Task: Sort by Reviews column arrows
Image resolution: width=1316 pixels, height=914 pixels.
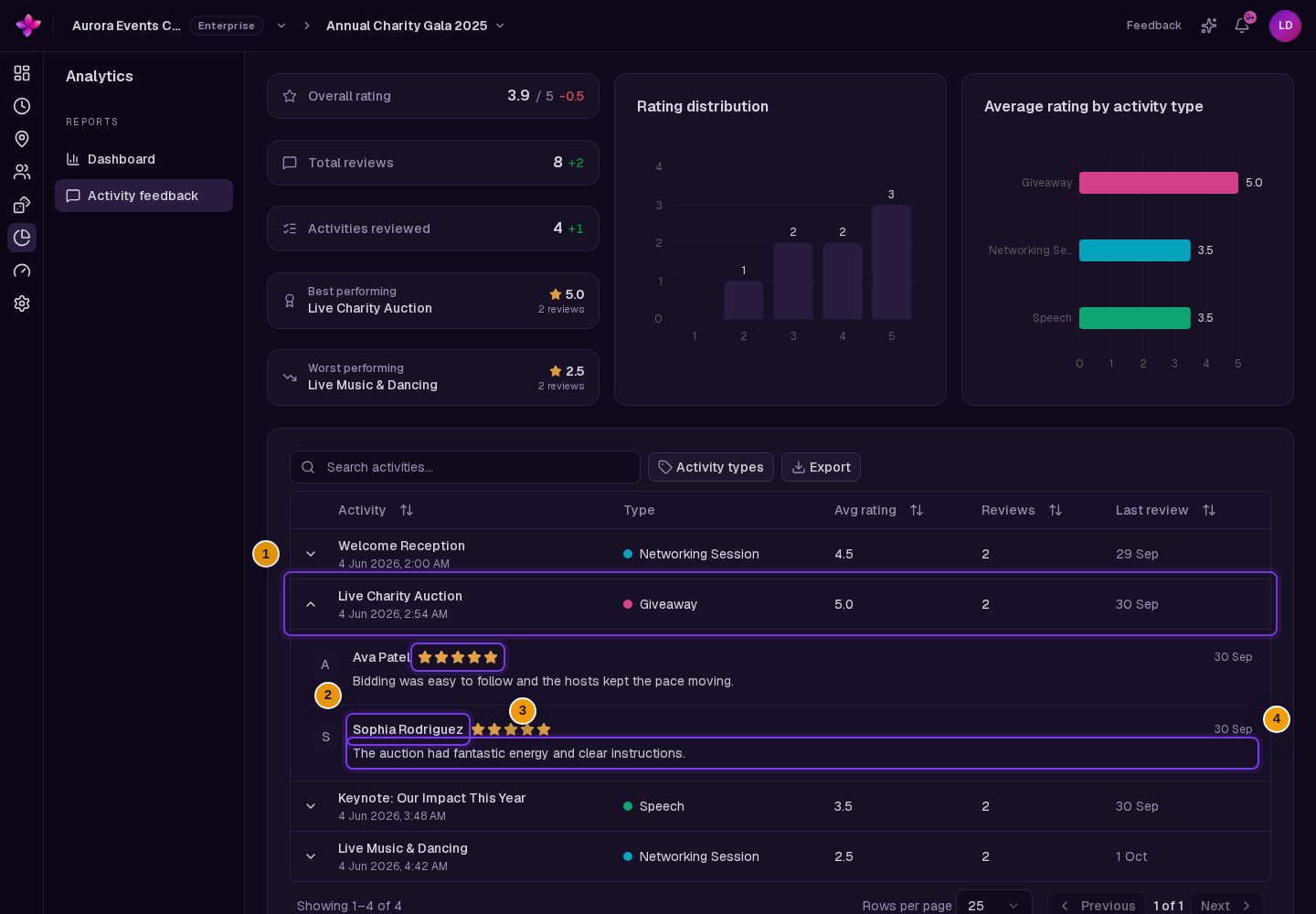Action: (x=1056, y=510)
